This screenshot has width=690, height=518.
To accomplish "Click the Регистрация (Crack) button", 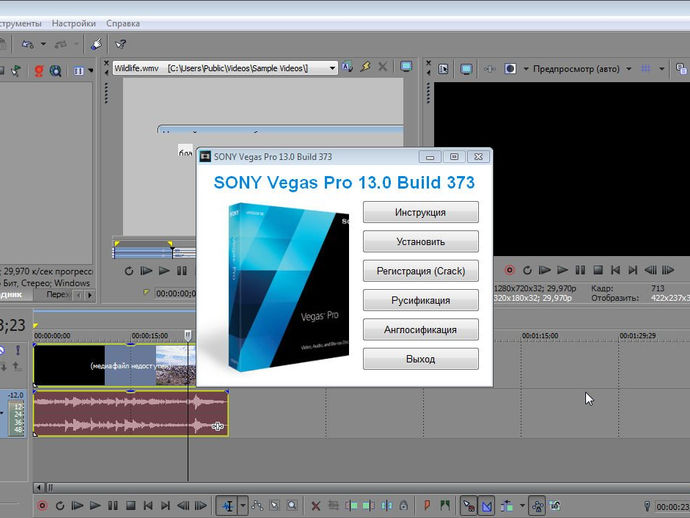I will pyautogui.click(x=420, y=271).
